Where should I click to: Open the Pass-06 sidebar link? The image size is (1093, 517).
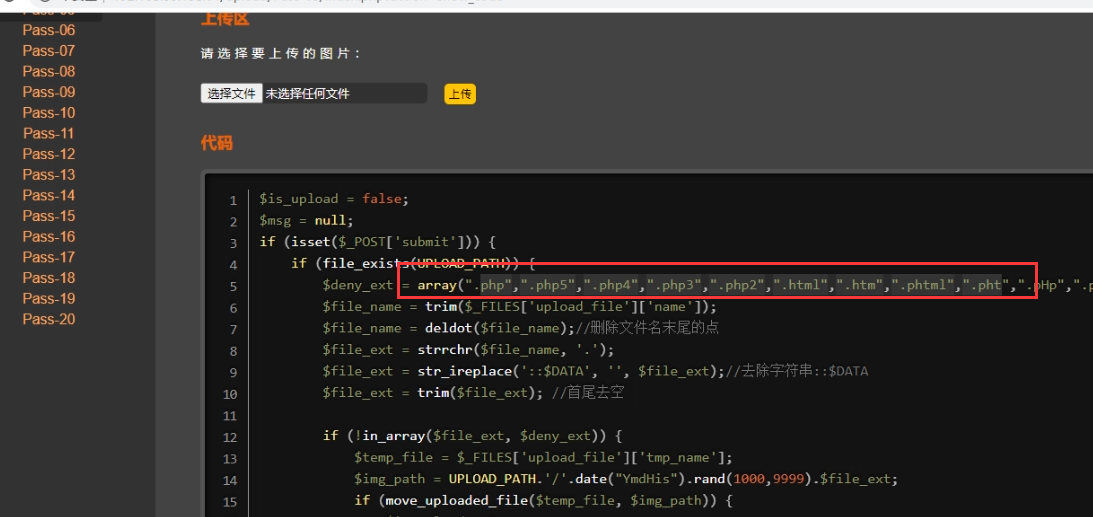click(x=49, y=30)
